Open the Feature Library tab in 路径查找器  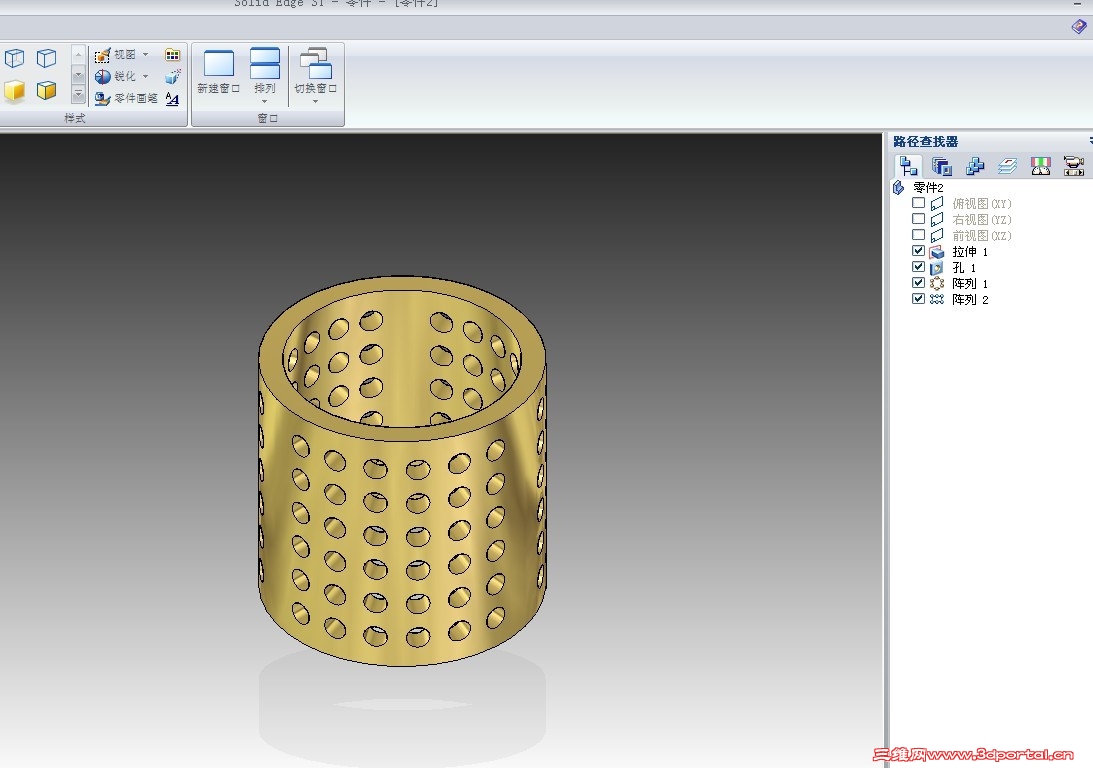[x=942, y=166]
